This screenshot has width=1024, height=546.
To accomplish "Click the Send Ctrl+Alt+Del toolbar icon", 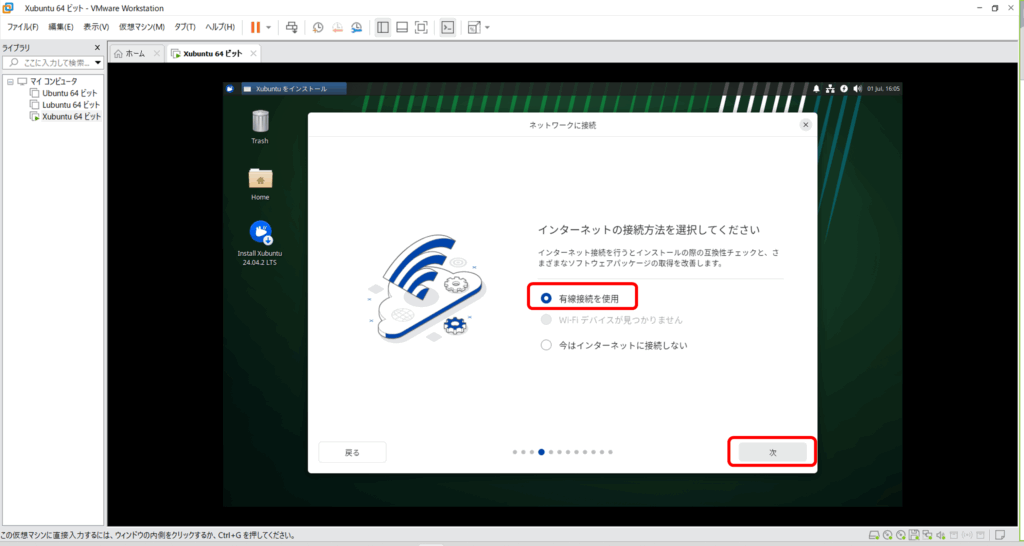I will coord(291,27).
